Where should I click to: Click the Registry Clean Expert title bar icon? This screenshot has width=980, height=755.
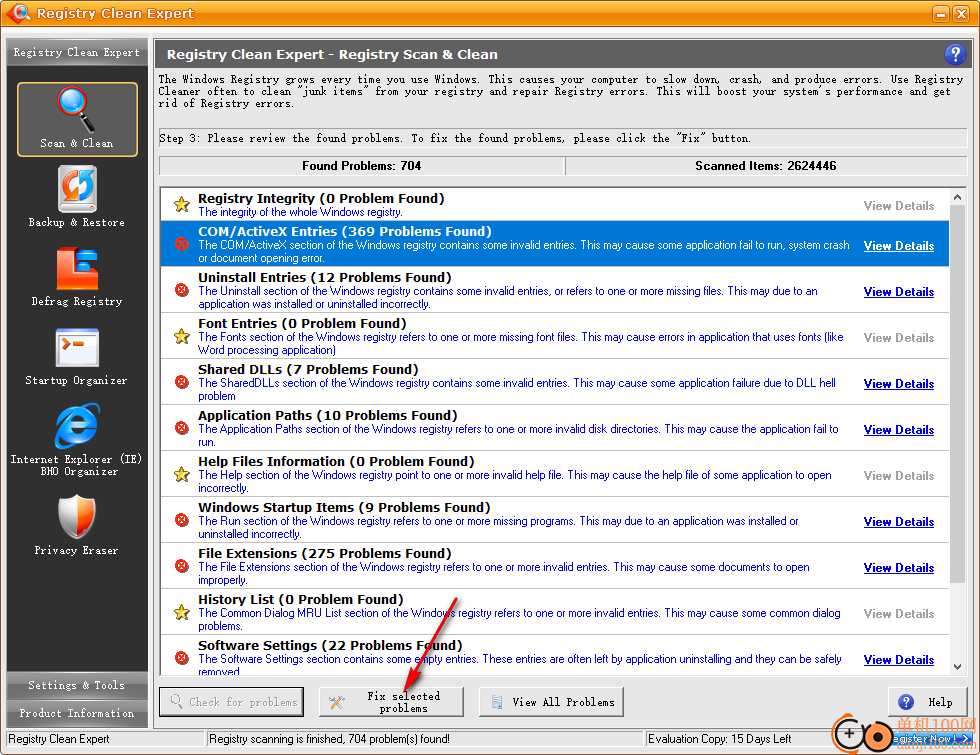click(19, 13)
